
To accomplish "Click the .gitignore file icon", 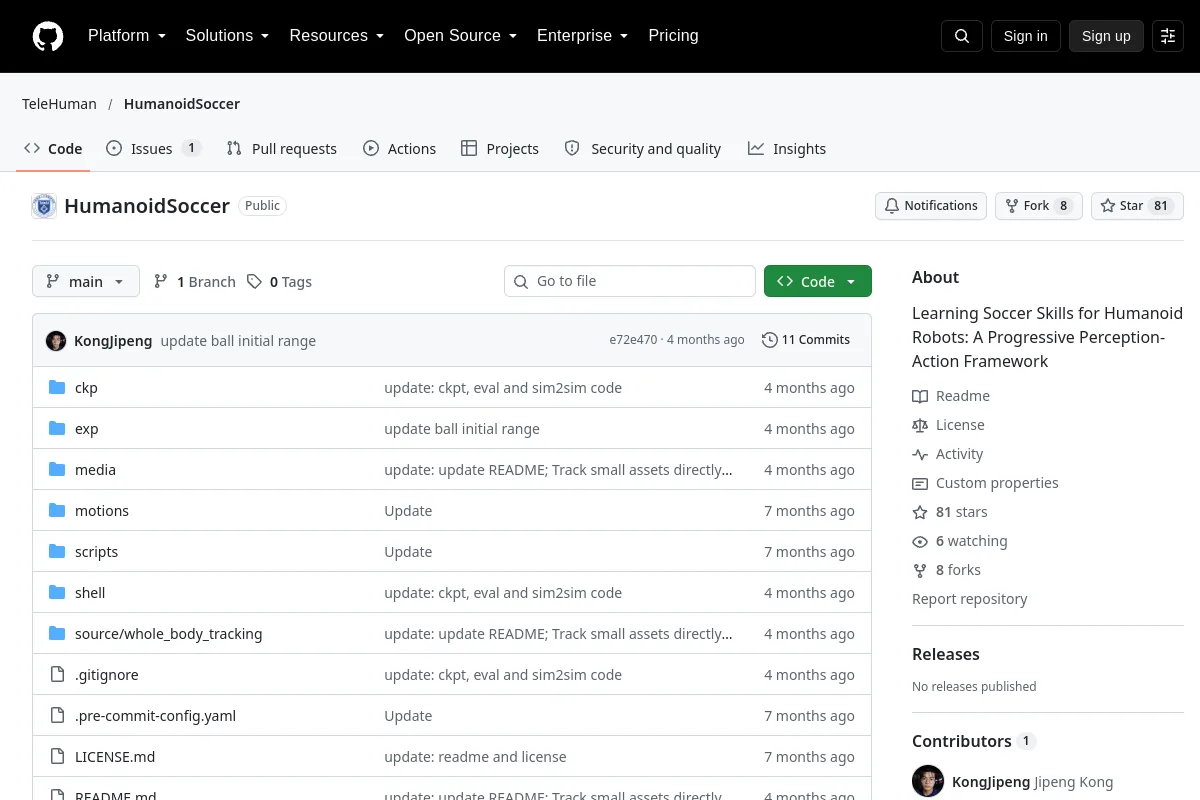I will click(57, 675).
